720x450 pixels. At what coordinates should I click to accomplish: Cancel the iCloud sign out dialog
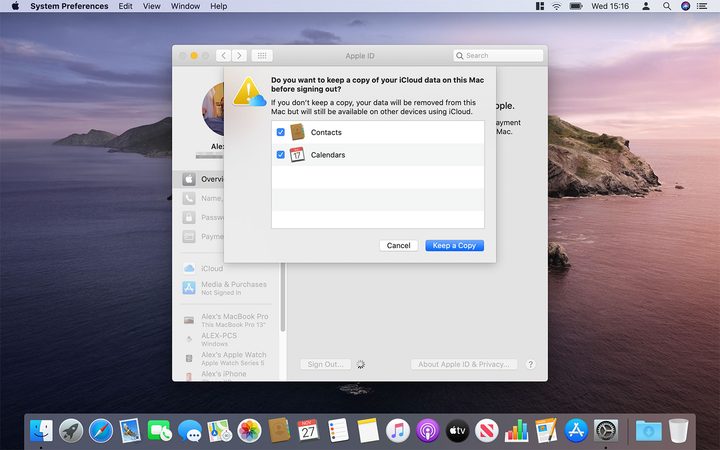click(x=398, y=246)
